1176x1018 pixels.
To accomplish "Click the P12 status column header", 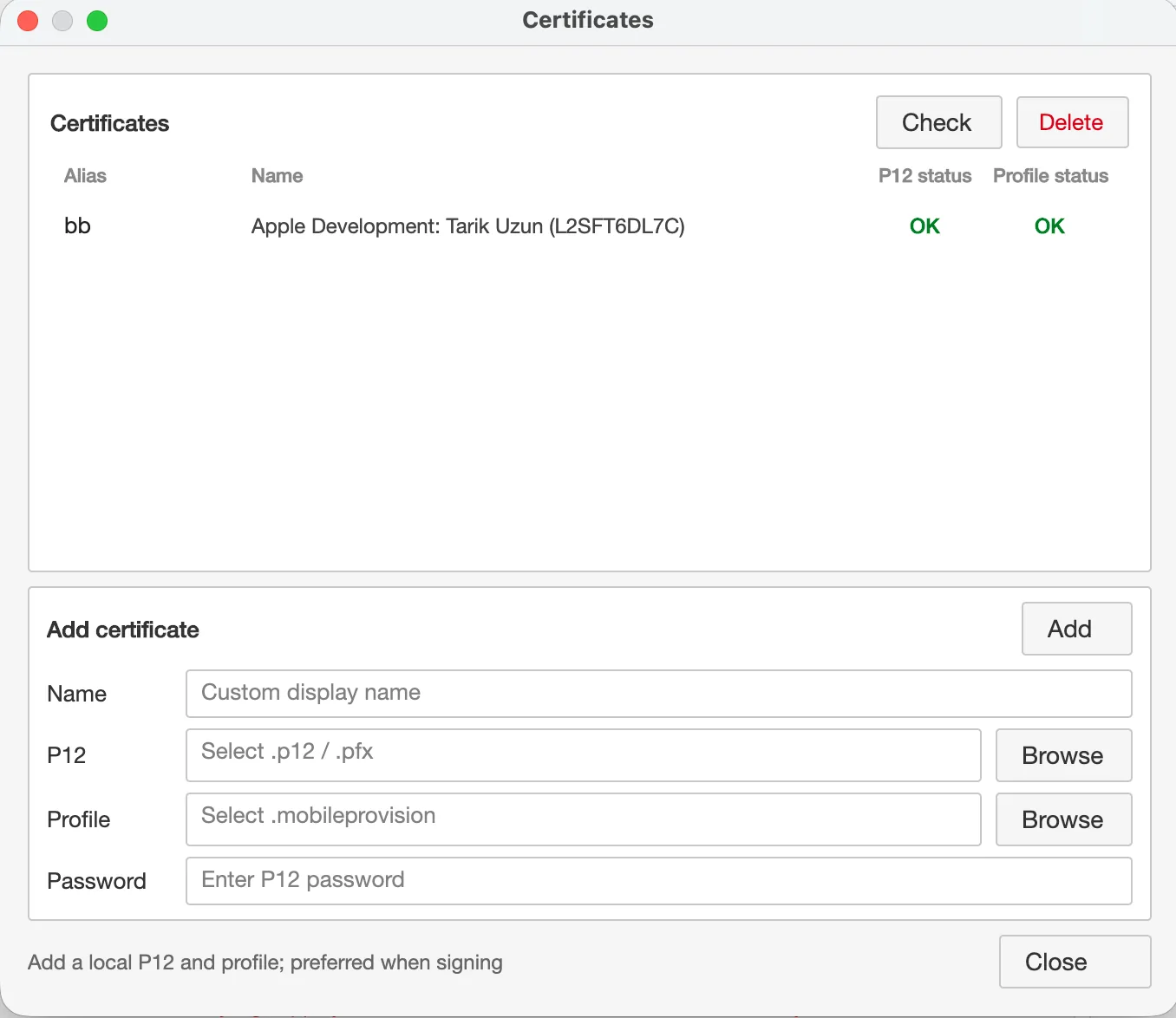I will point(924,176).
